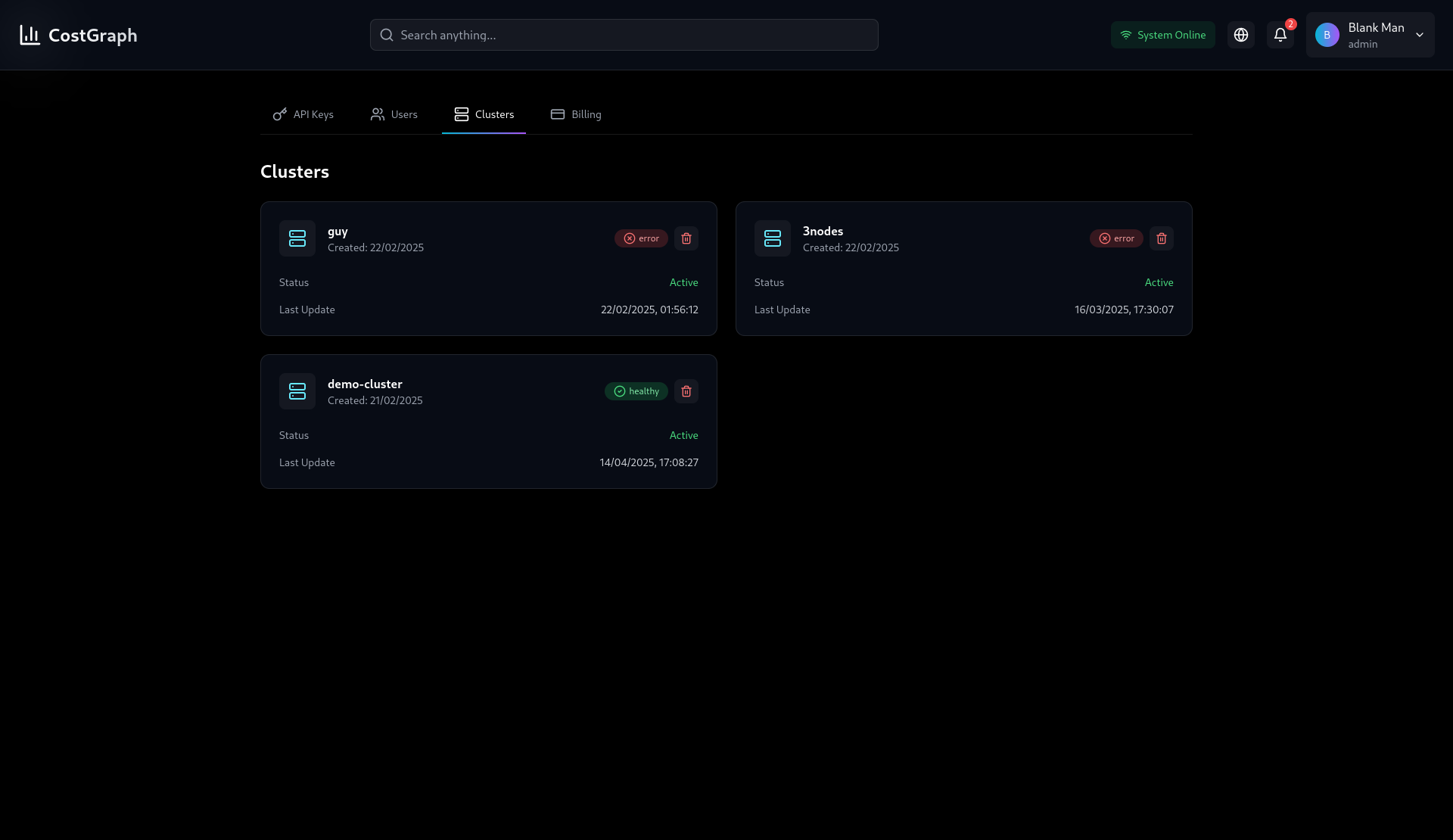This screenshot has height=840, width=1453.
Task: Open notifications bell icon
Action: [x=1280, y=35]
